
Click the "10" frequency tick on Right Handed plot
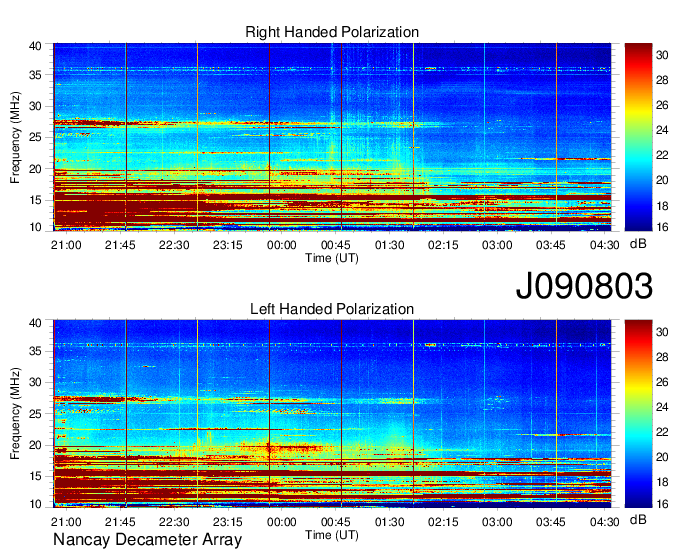coord(36,227)
